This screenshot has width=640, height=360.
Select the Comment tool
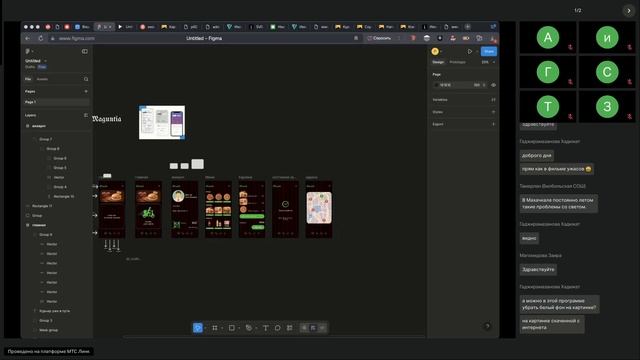[278, 328]
